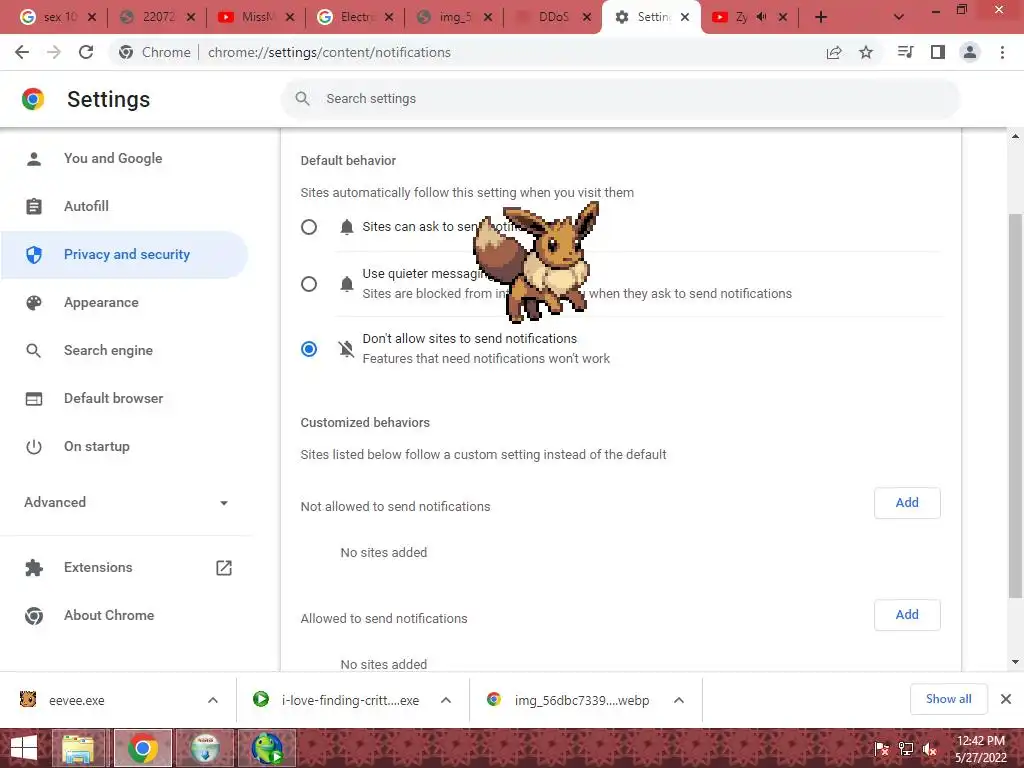This screenshot has height=768, width=1024.
Task: Show all downloads
Action: point(948,699)
